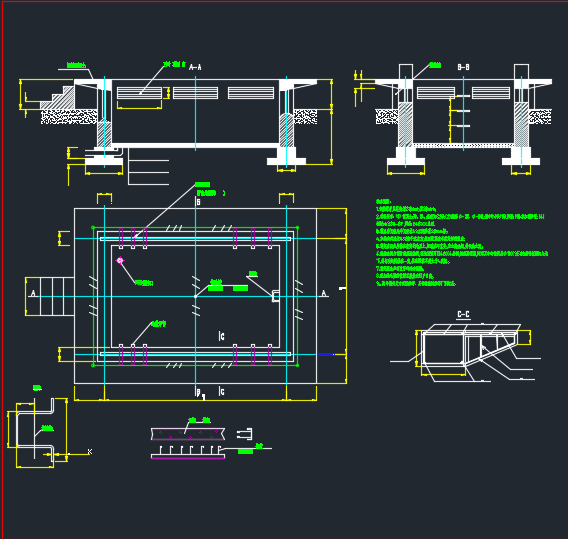Image resolution: width=568 pixels, height=539 pixels.
Task: Select the magenta circle symbol in the plan view
Action: [x=120, y=260]
